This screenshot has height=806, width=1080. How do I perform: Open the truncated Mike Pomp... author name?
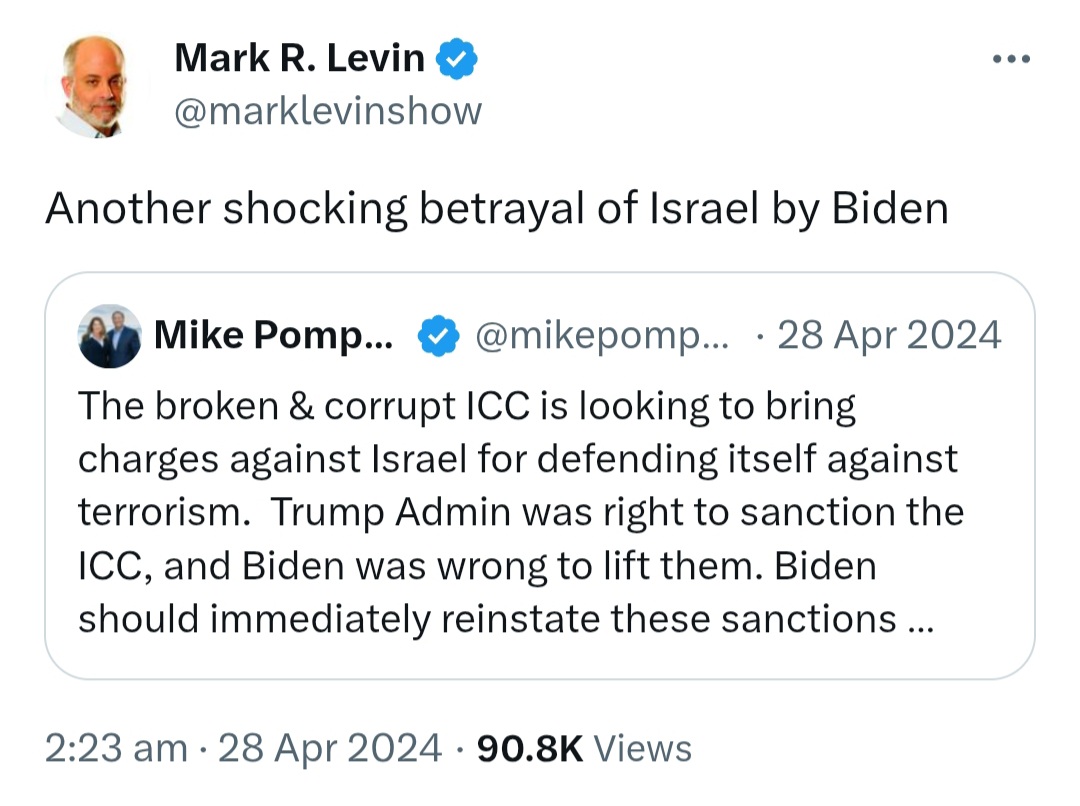(x=273, y=335)
